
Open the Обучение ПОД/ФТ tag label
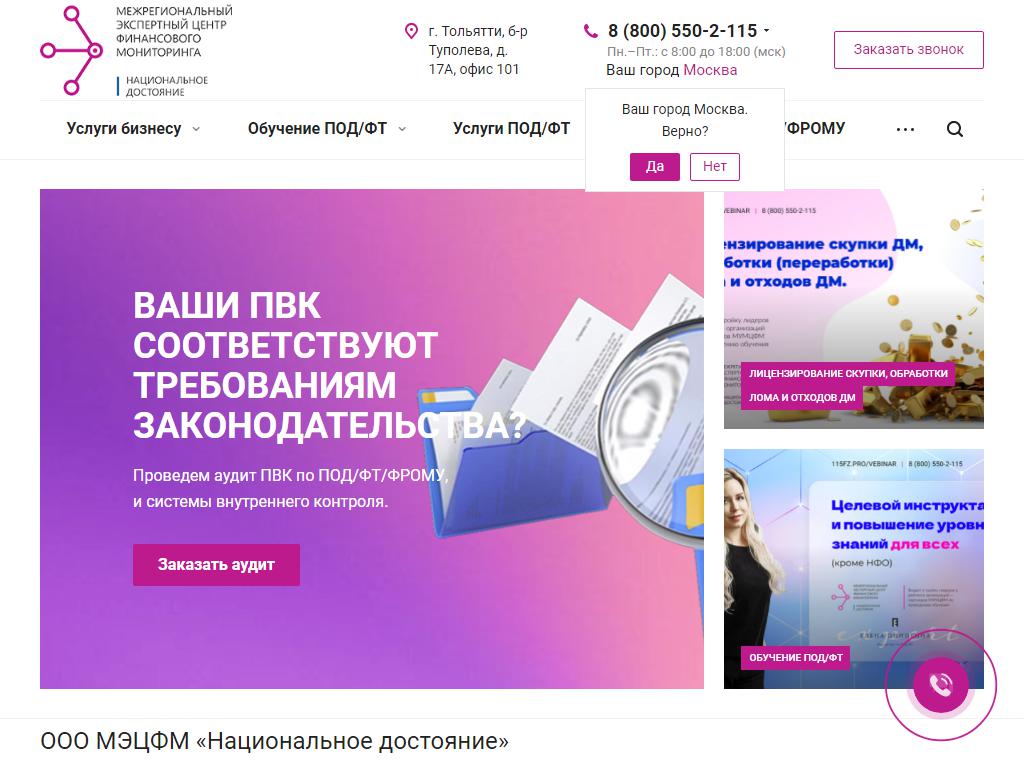[x=795, y=658]
